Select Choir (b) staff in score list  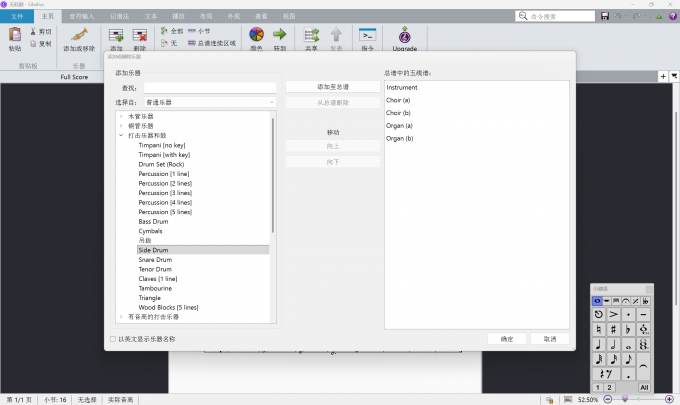[398, 113]
